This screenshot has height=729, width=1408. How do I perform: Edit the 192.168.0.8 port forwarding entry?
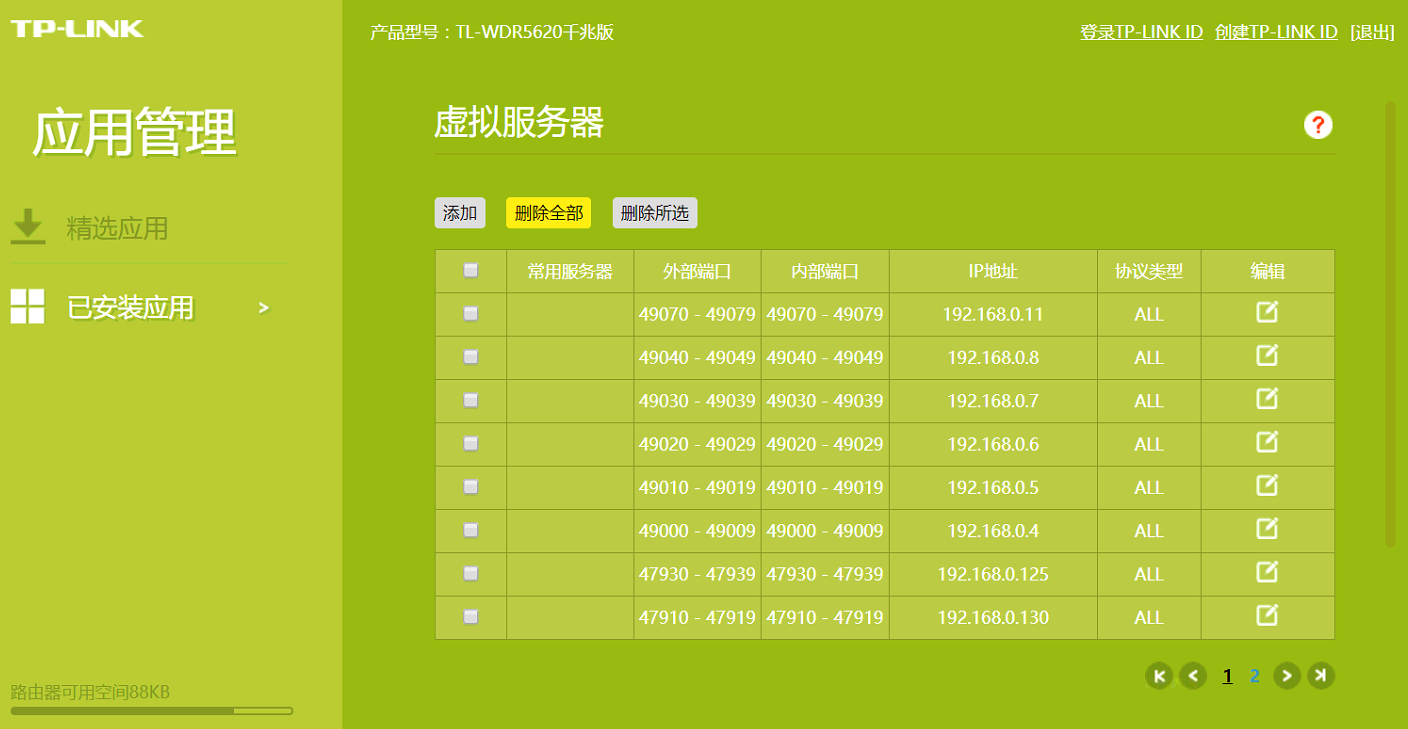coord(1267,355)
